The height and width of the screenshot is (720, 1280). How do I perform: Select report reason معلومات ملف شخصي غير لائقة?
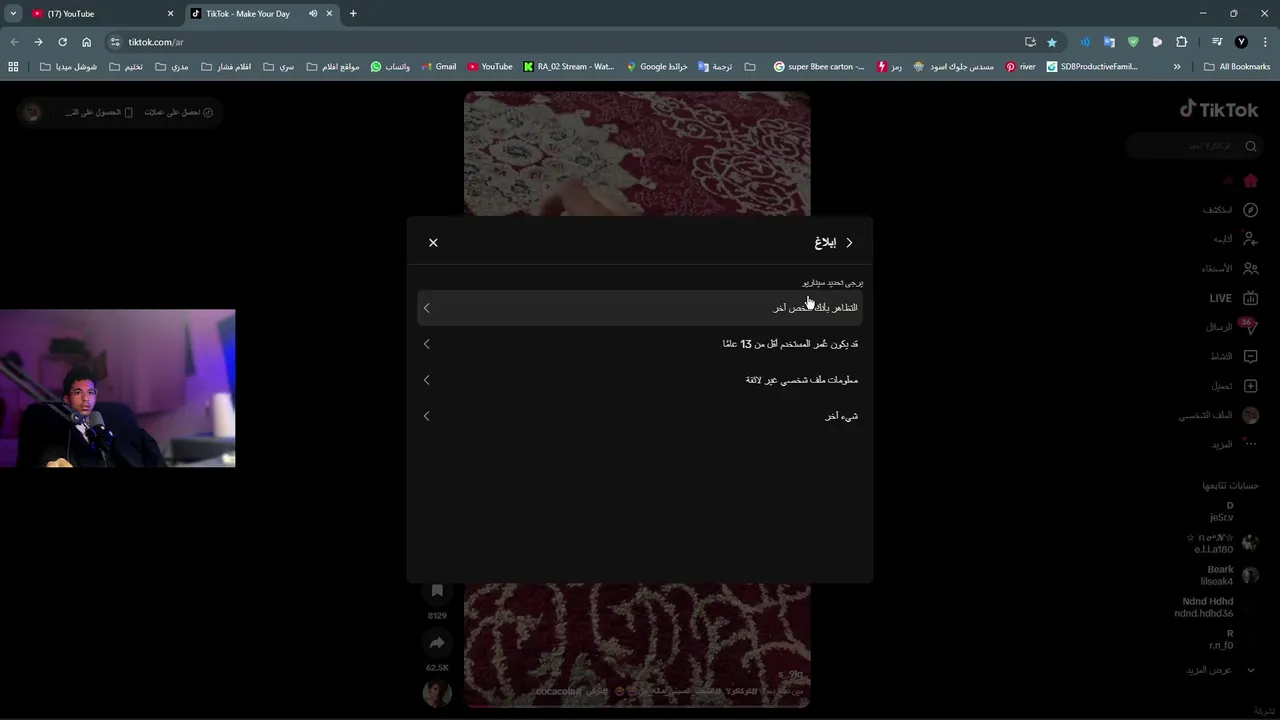[640, 380]
